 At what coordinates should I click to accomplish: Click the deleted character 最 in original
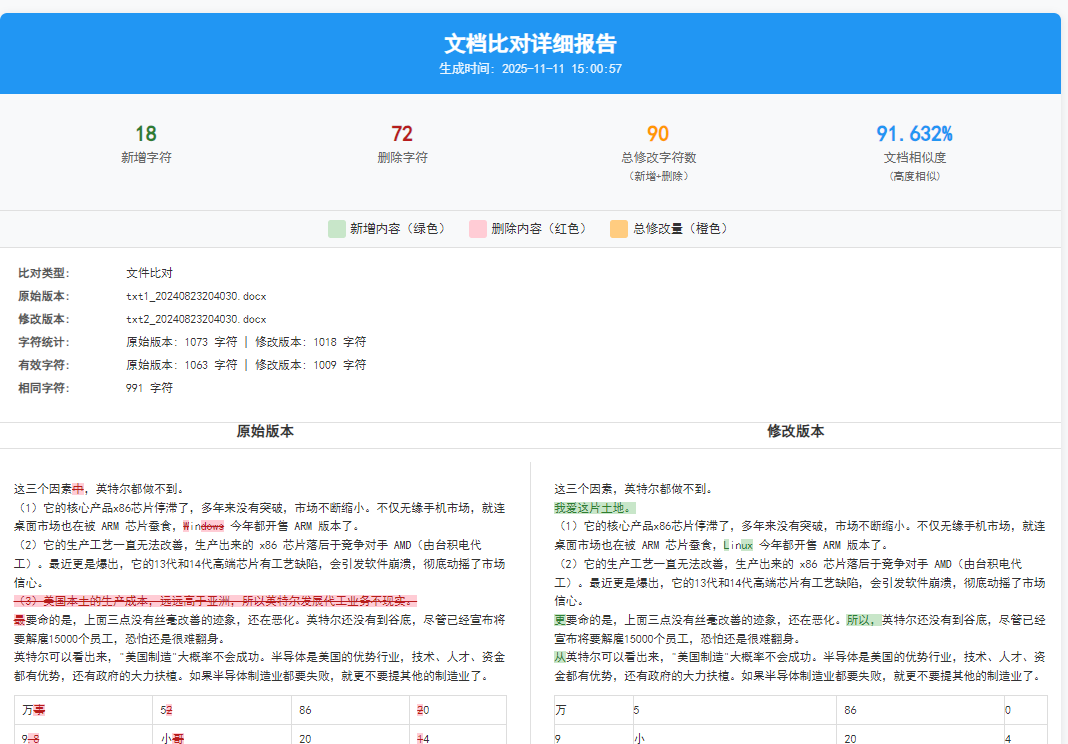coord(20,620)
